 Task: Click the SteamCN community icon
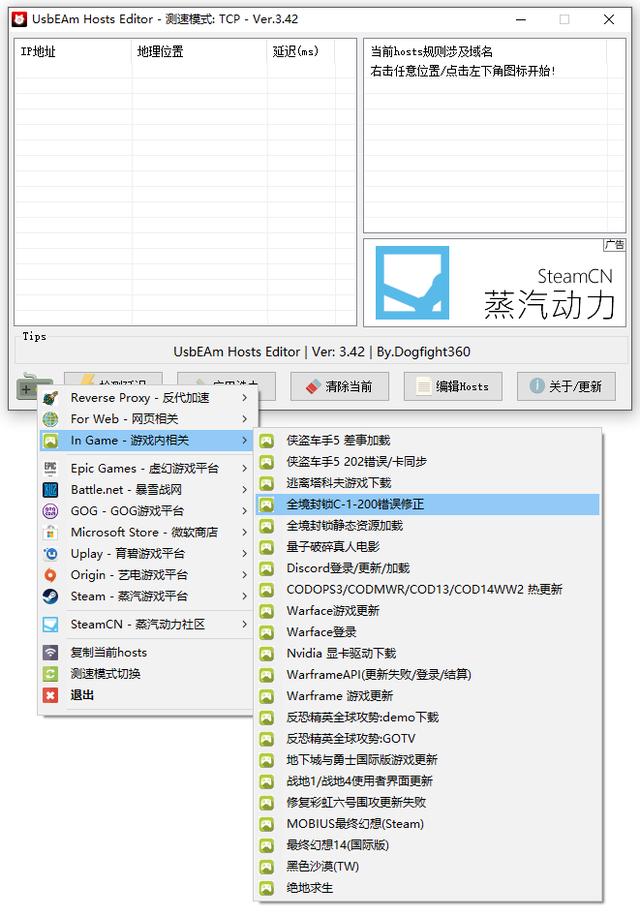click(x=50, y=625)
